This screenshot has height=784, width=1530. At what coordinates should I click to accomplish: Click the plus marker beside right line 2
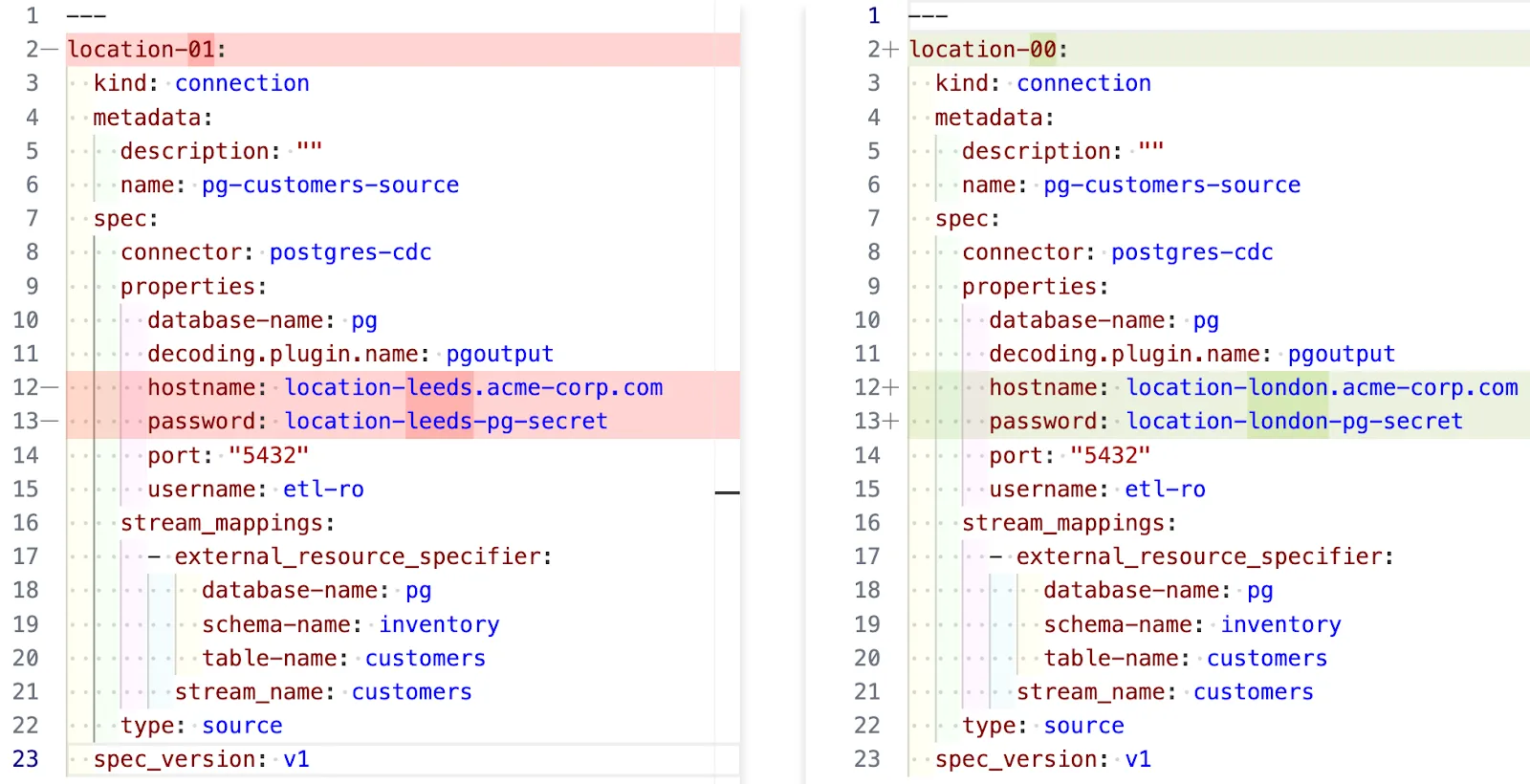[890, 50]
